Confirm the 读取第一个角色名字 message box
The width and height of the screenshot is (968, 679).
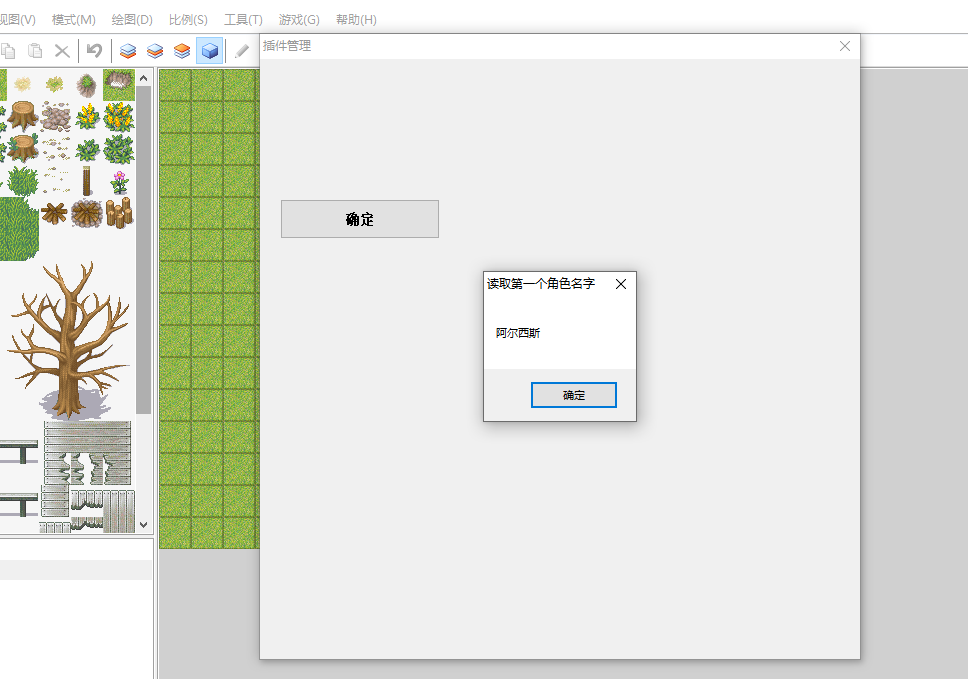(574, 395)
